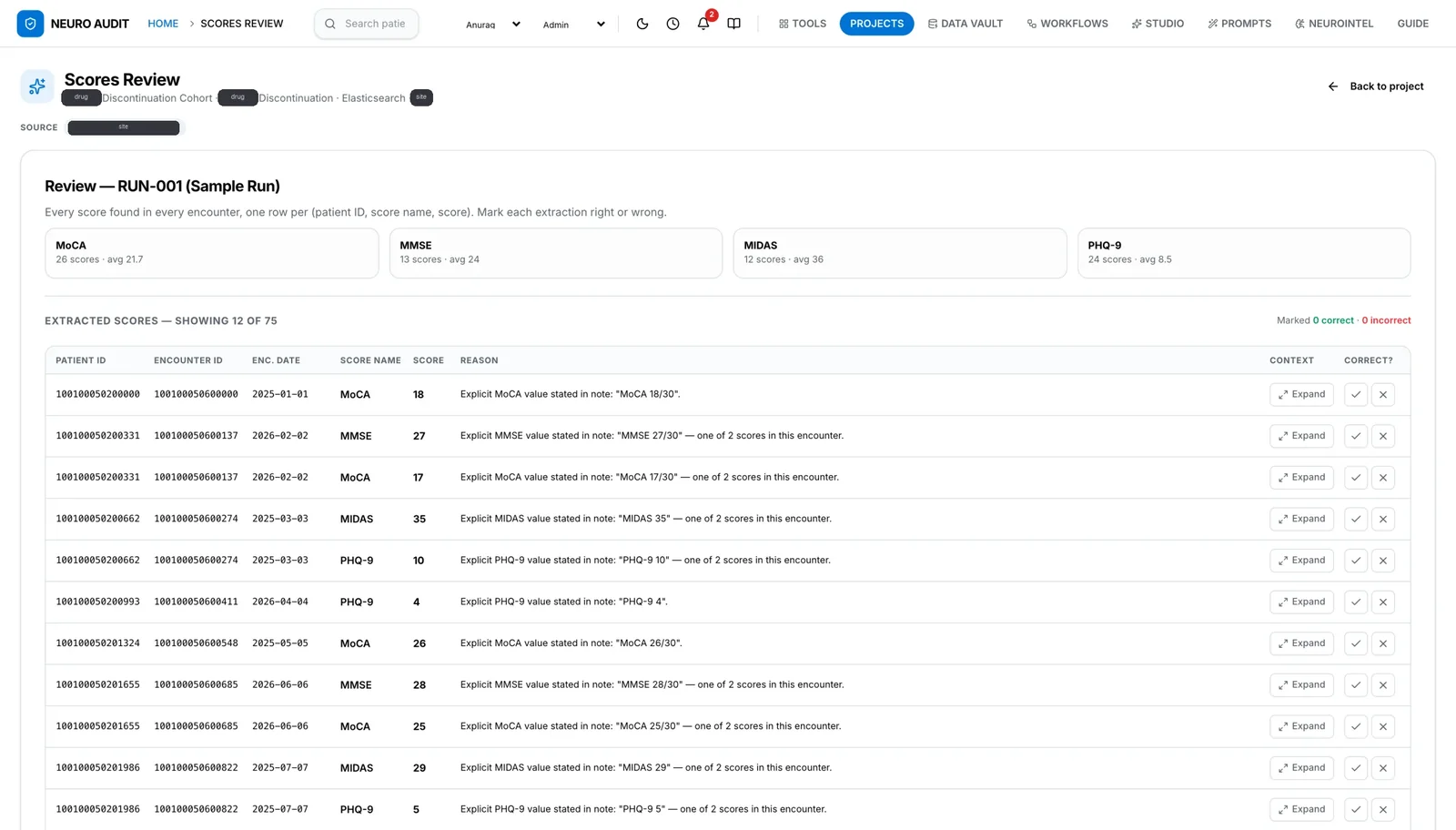Expand context for MMSE 27 row

(x=1301, y=436)
